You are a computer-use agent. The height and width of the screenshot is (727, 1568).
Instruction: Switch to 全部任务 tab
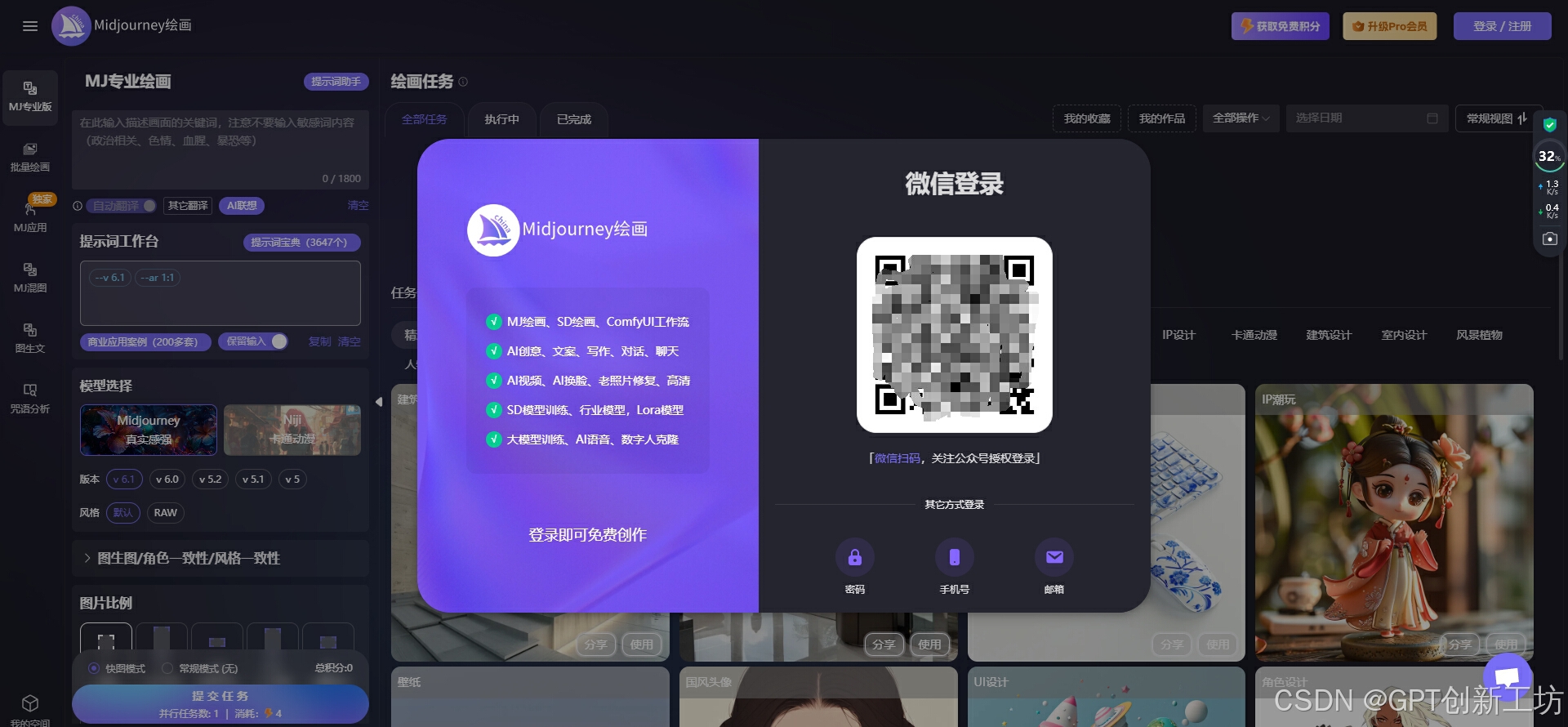424,119
